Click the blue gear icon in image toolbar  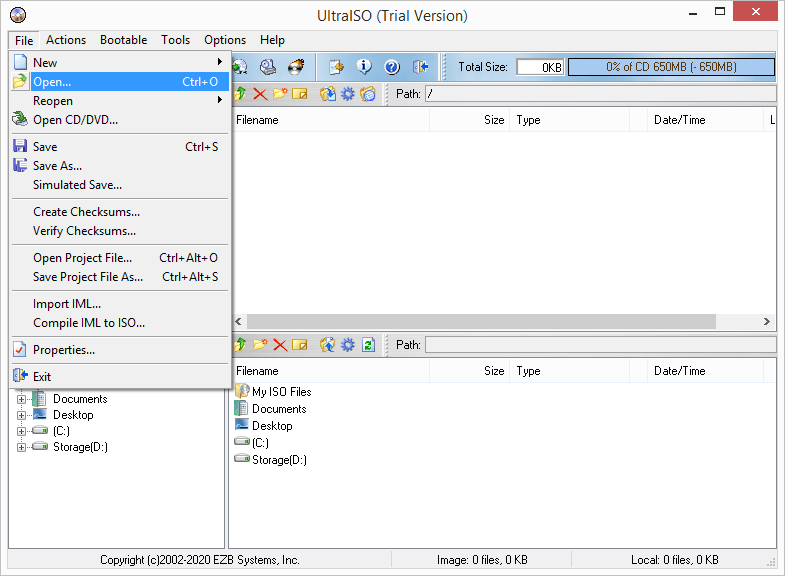pos(347,94)
